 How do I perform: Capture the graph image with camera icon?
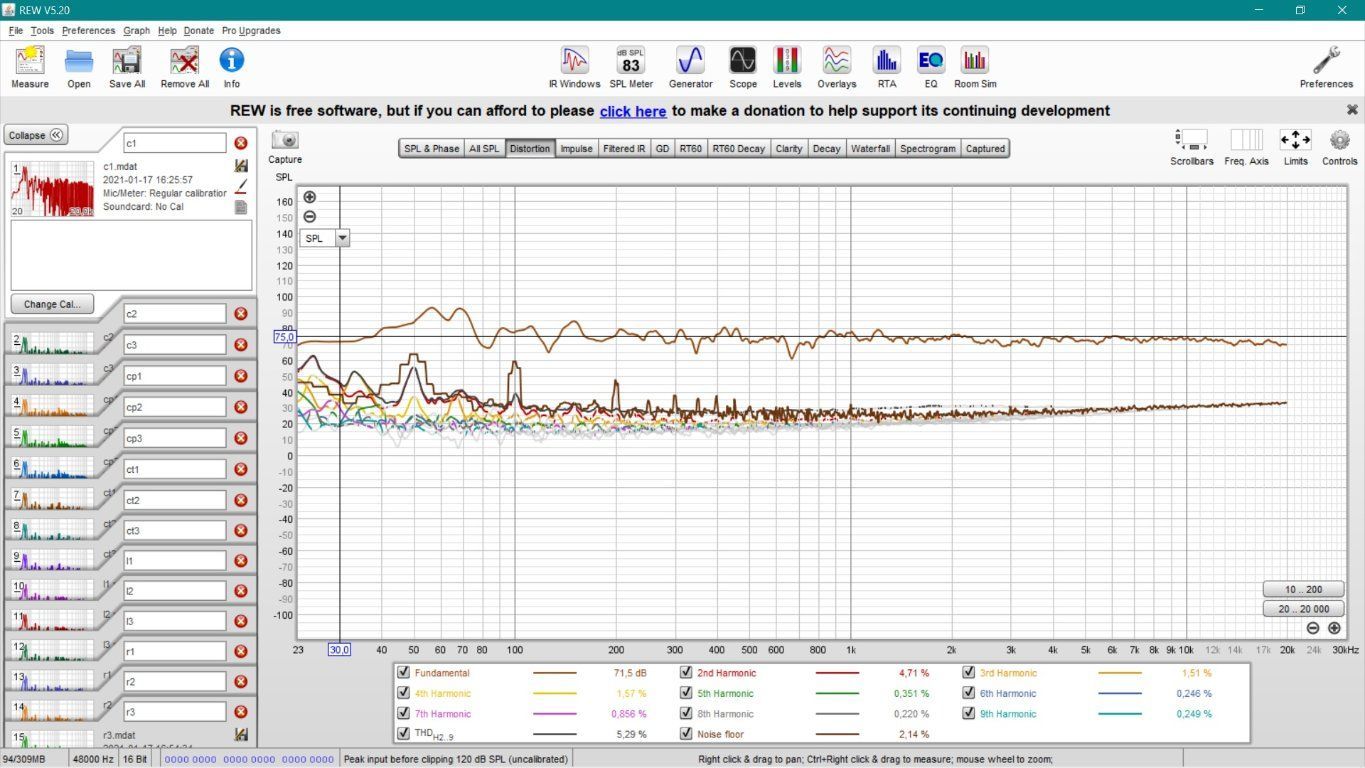pyautogui.click(x=285, y=140)
